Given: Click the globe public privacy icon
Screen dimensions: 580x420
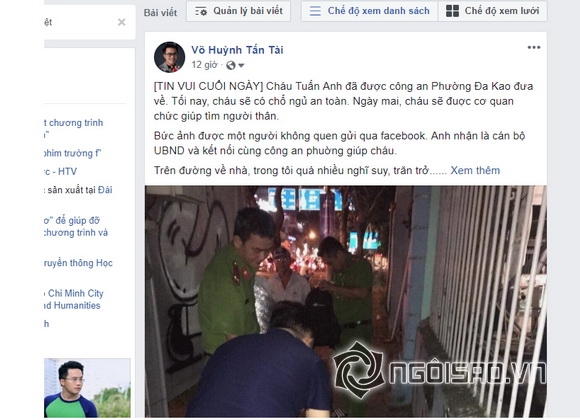Looking at the screenshot, I should pos(231,65).
